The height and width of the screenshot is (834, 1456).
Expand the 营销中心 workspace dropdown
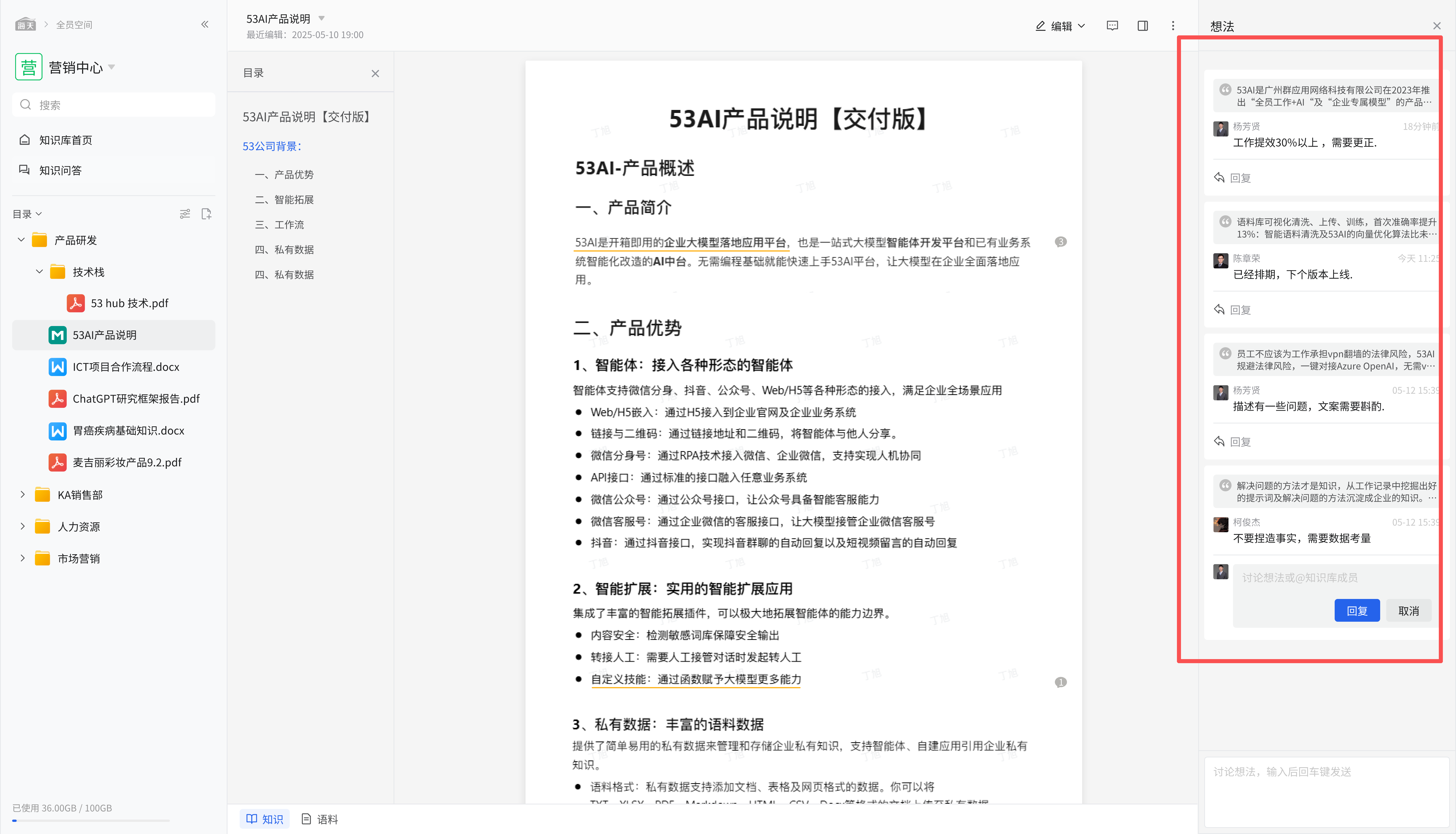(112, 67)
